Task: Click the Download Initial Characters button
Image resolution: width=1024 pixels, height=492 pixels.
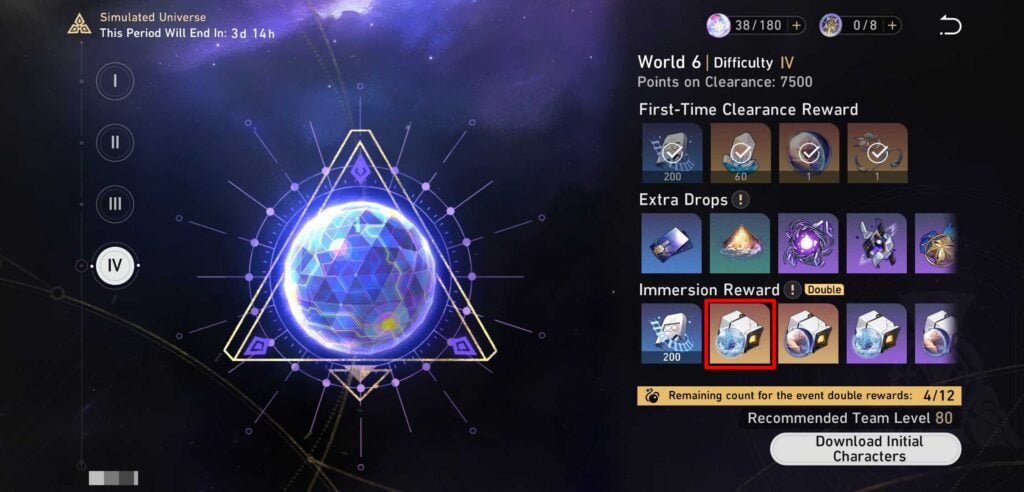Action: click(865, 449)
